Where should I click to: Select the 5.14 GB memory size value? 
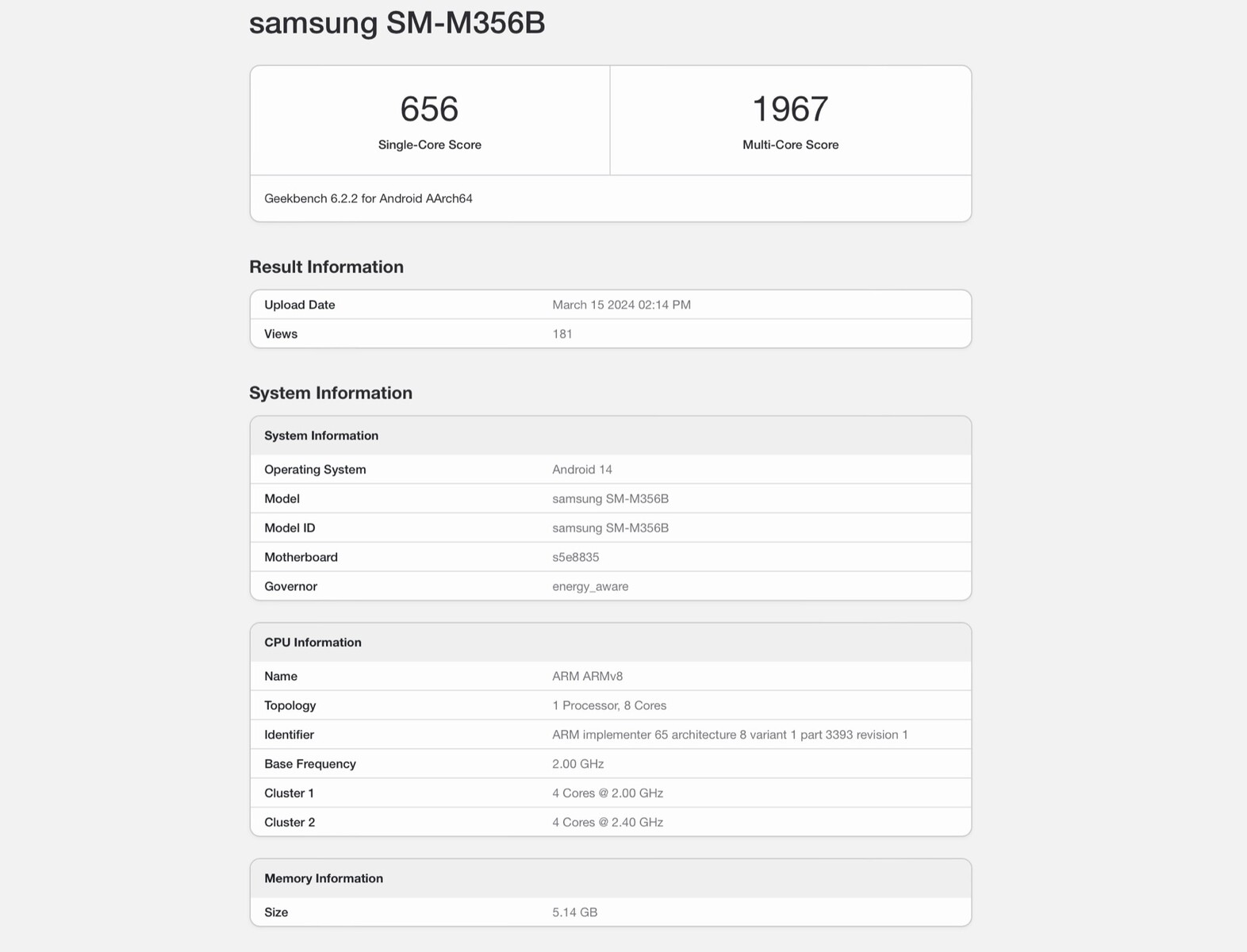[574, 912]
